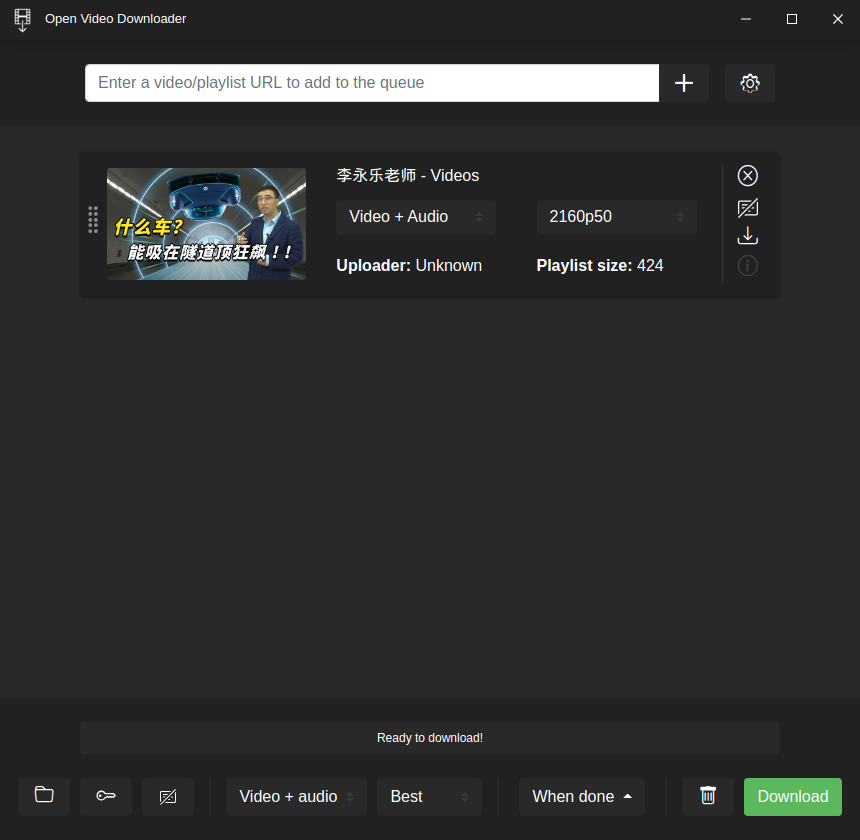Close the Open Video Downloader window

(x=838, y=19)
